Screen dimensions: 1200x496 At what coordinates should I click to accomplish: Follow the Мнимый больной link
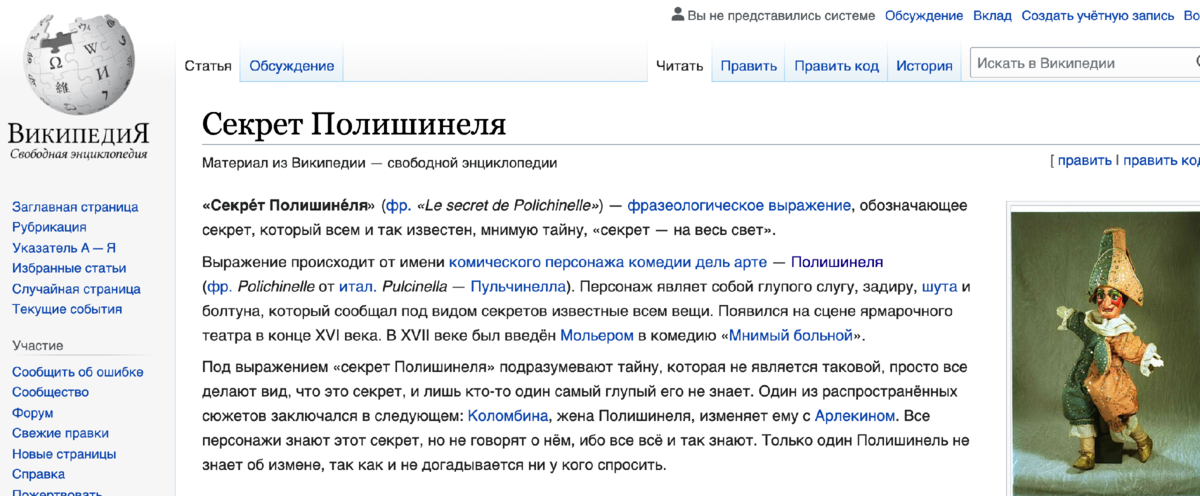click(790, 336)
